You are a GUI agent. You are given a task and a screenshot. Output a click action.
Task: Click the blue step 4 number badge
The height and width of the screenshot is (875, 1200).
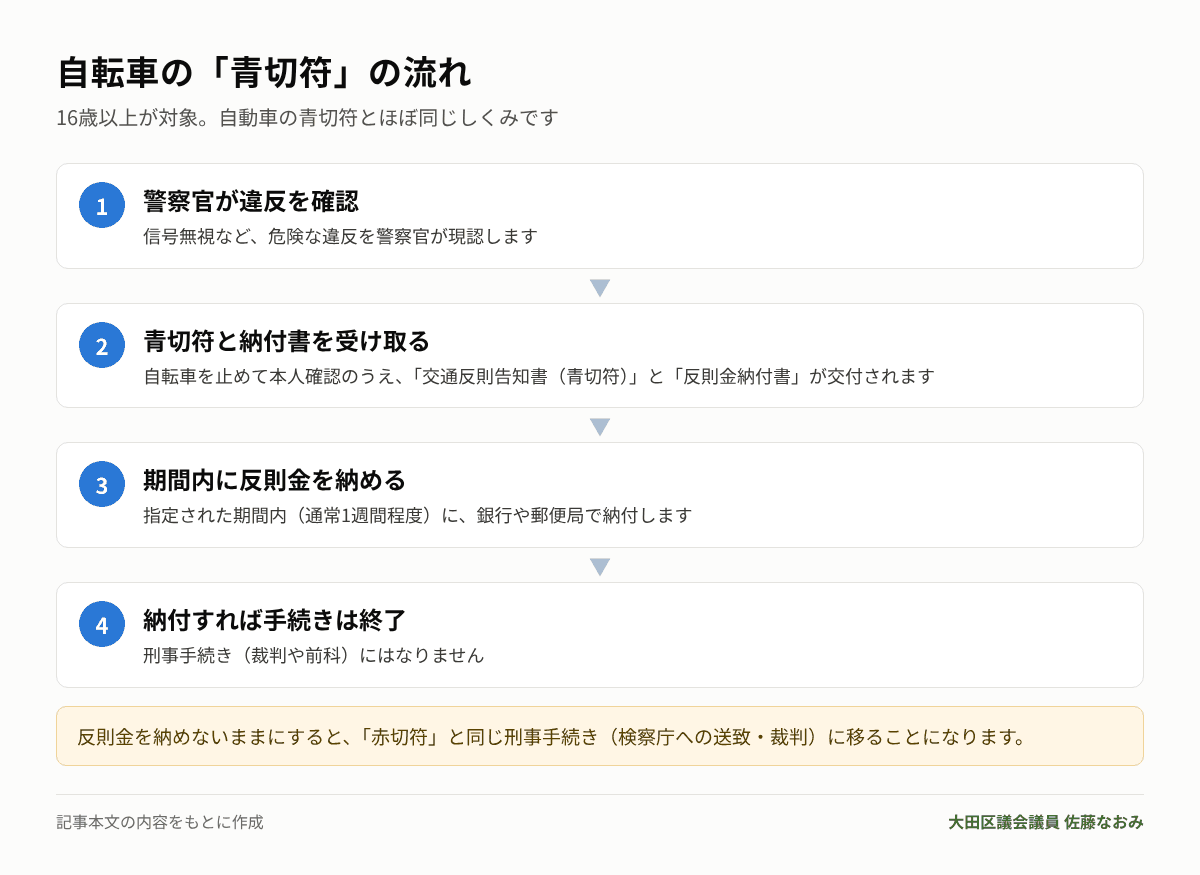[x=102, y=624]
